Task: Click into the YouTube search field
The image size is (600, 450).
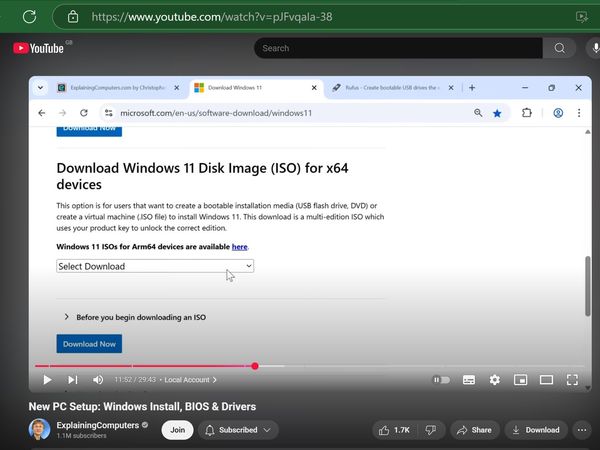Action: [398, 48]
